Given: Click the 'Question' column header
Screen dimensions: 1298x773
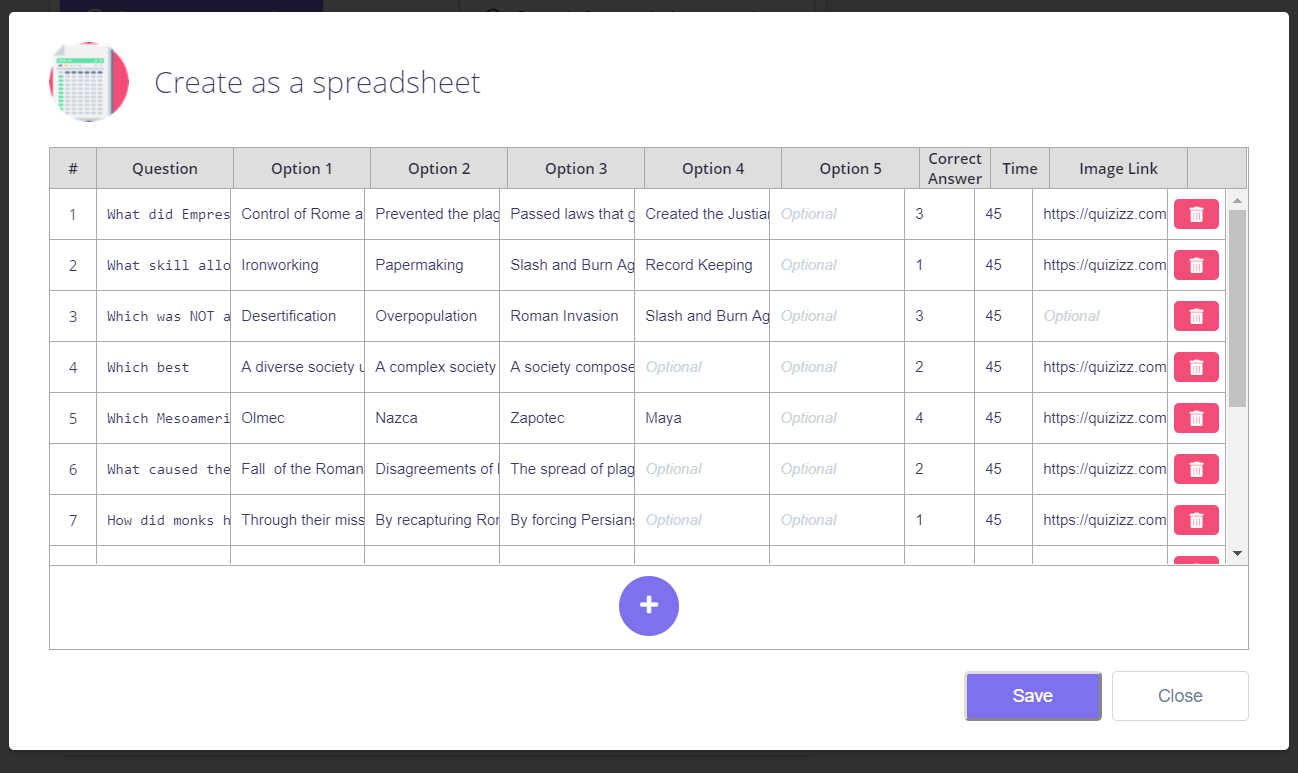Looking at the screenshot, I should [x=165, y=168].
